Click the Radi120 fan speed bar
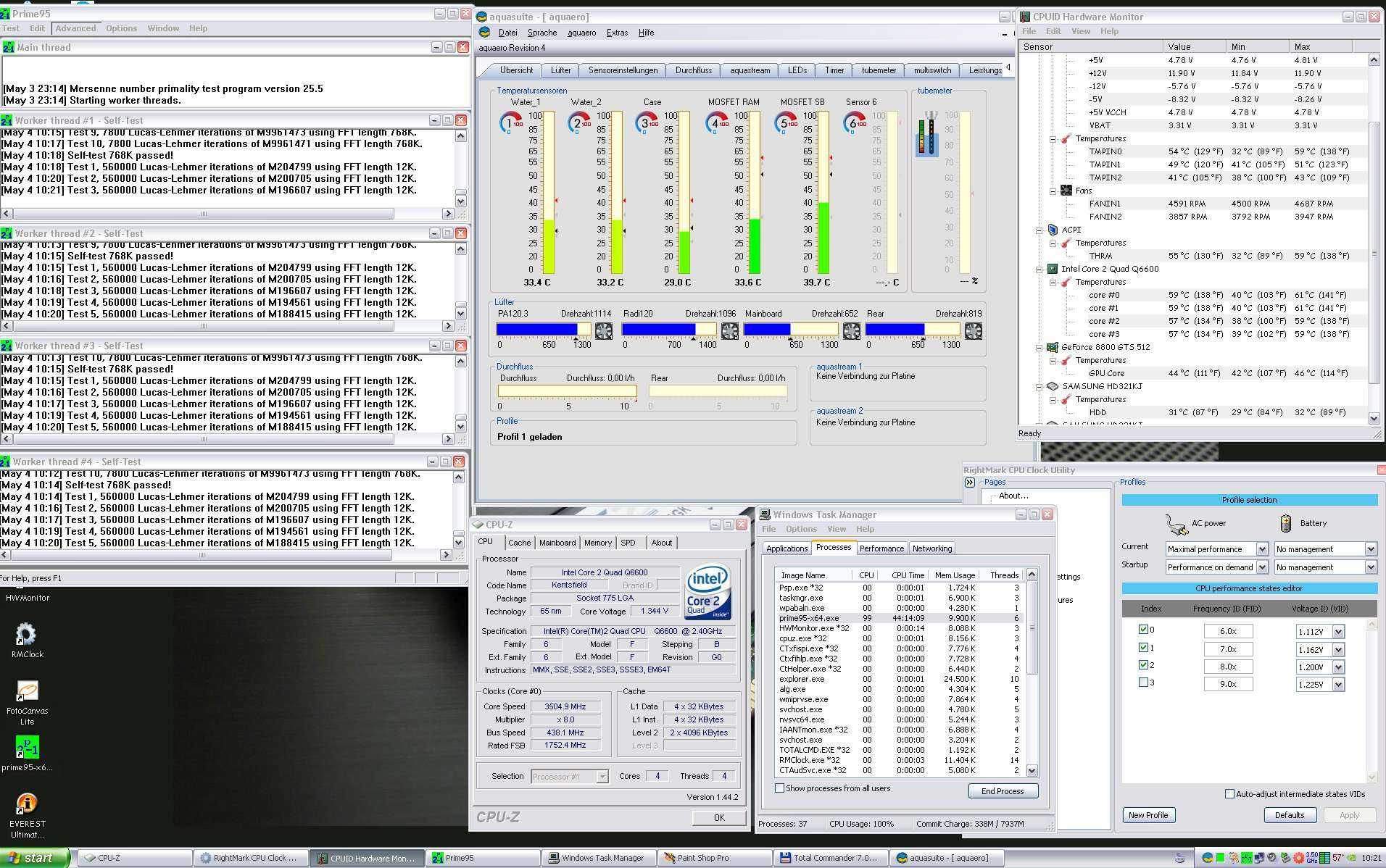Screen dimensions: 1386x868 click(669, 330)
